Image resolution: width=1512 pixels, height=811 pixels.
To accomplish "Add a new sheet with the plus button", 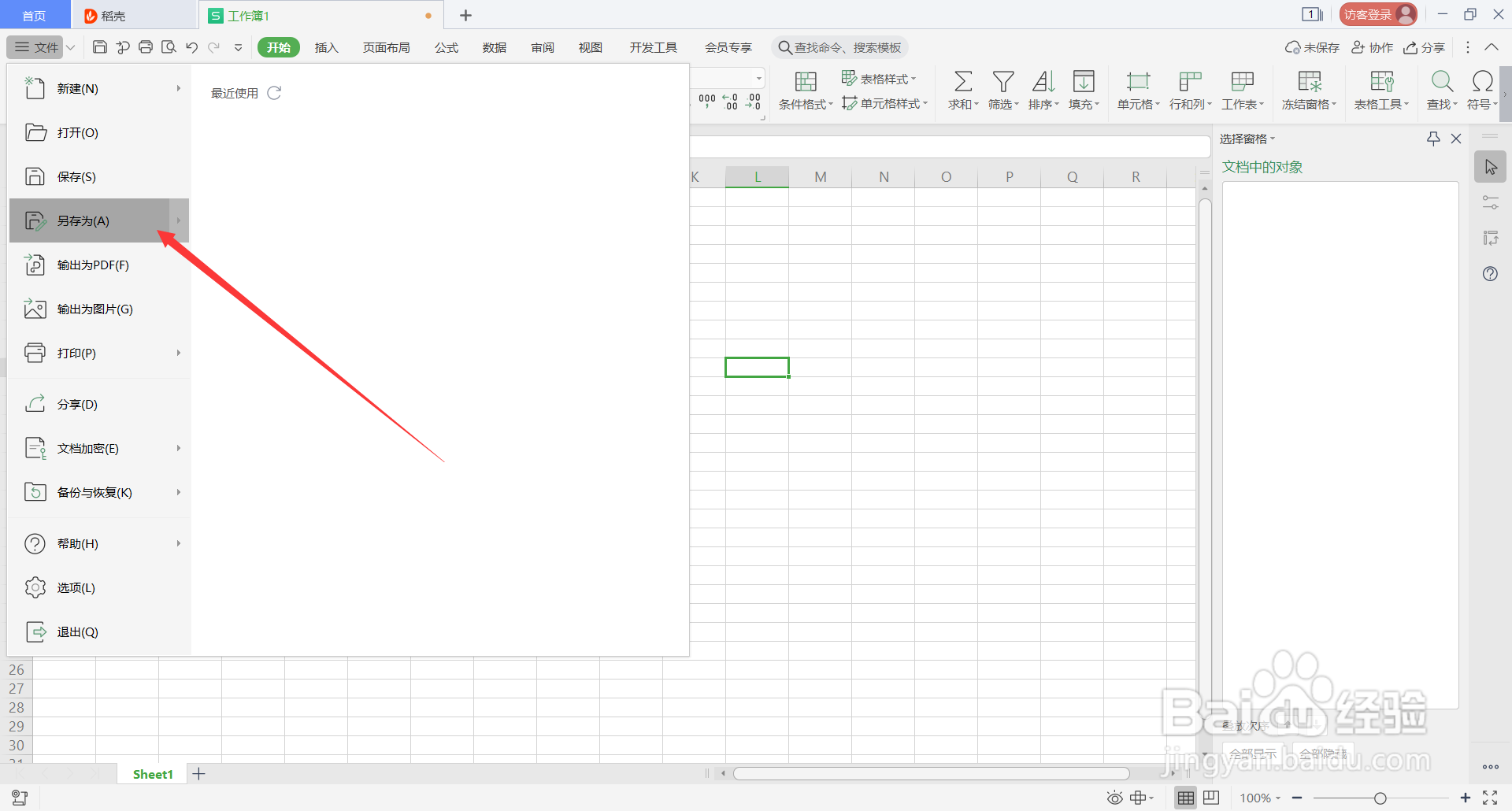I will pyautogui.click(x=198, y=773).
